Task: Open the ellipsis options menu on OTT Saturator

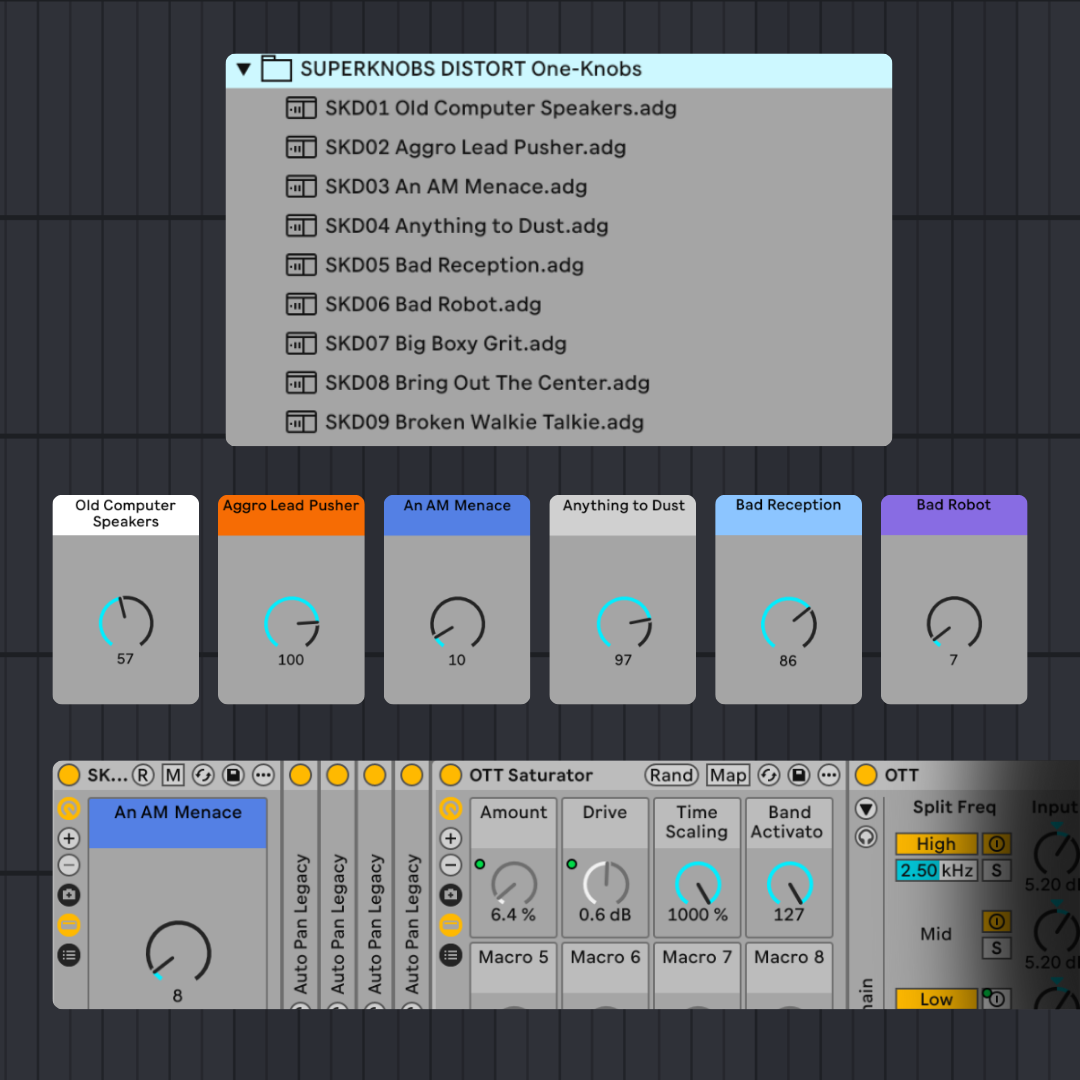Action: point(830,775)
